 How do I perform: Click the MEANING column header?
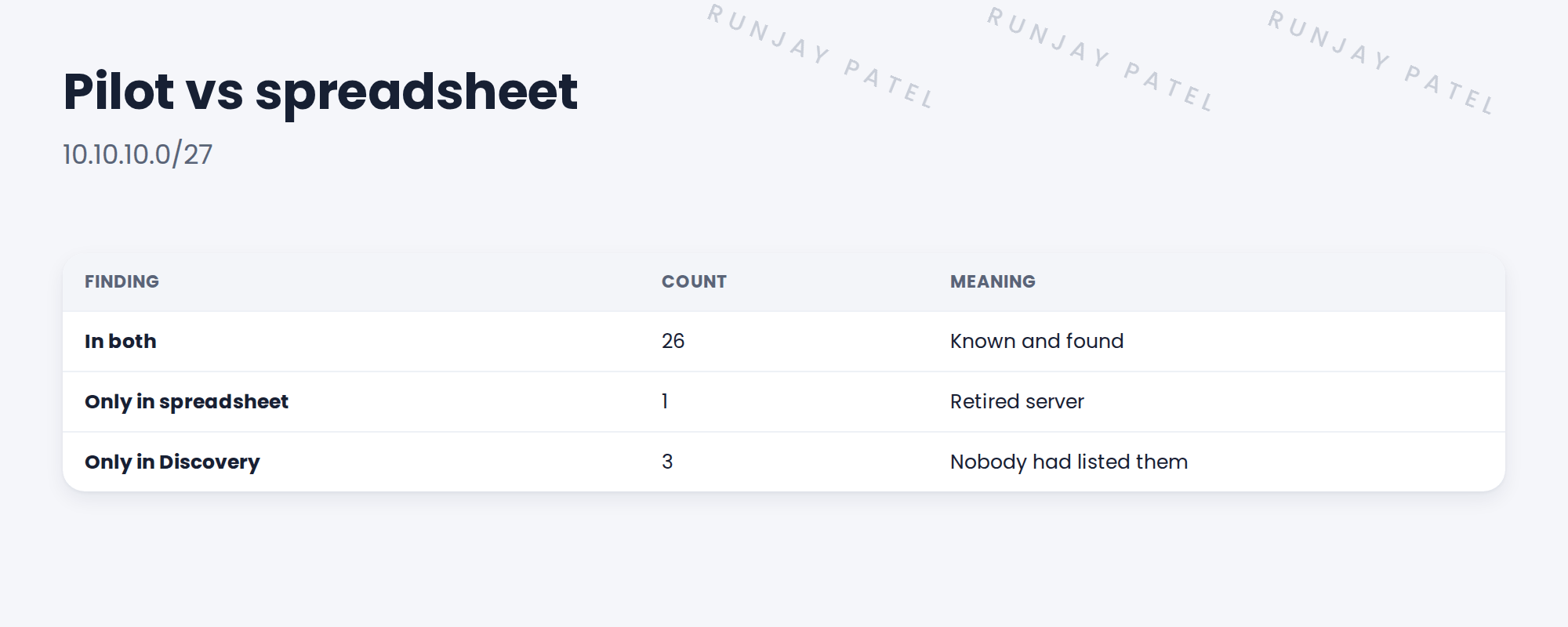pos(993,281)
